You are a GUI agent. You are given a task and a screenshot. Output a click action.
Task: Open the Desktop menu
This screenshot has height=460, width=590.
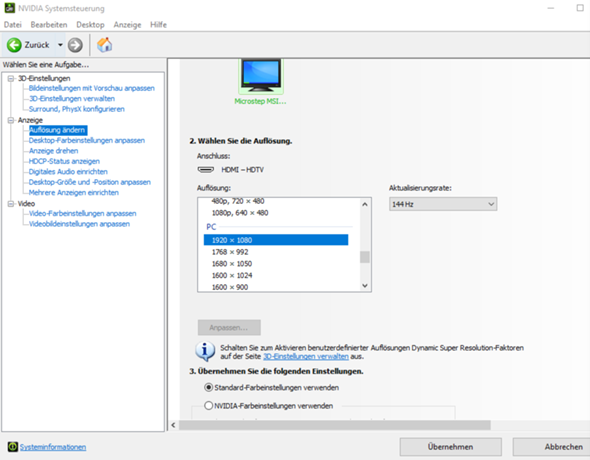pos(90,25)
